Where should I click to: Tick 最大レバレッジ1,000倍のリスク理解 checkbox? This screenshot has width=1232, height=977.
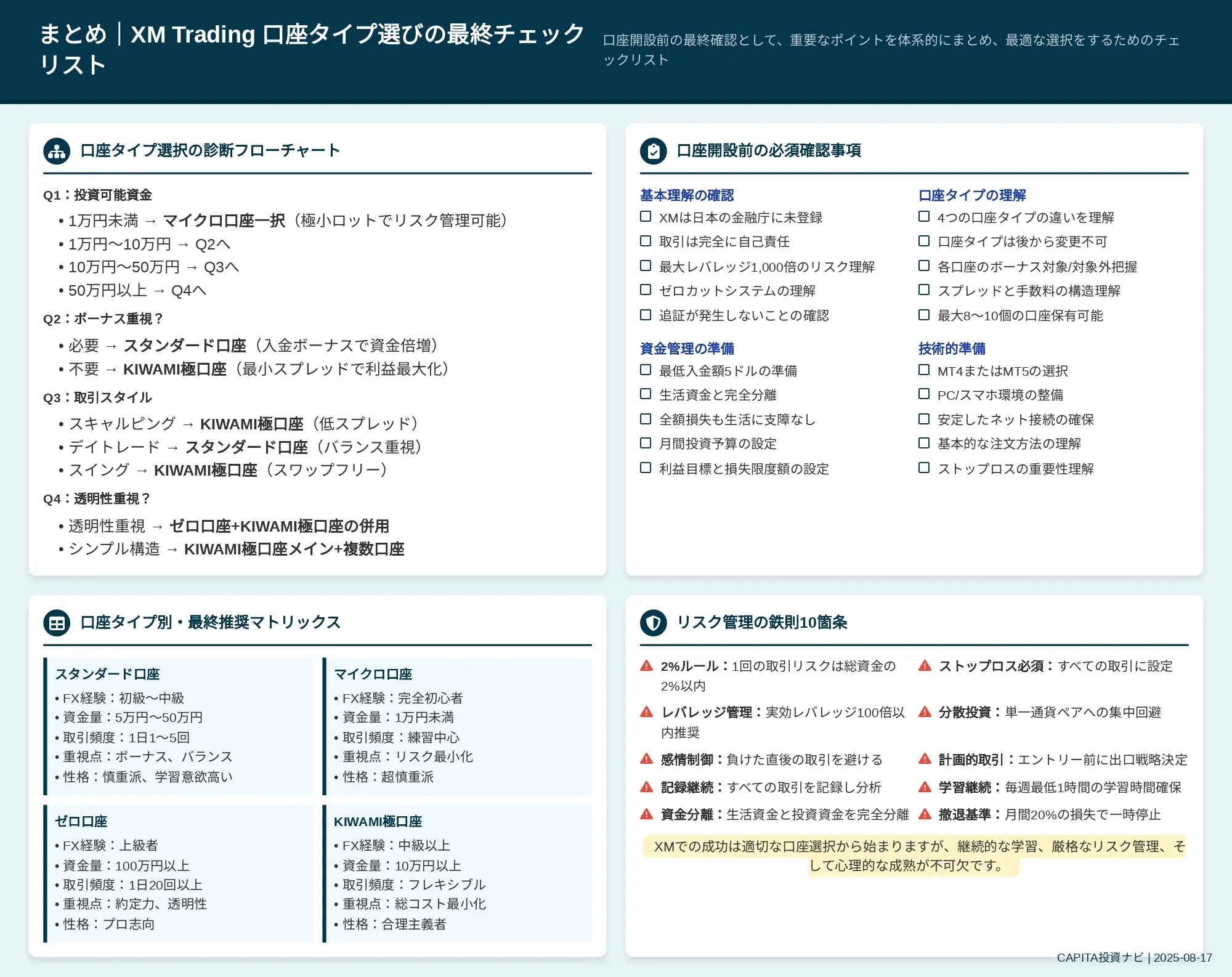click(x=646, y=266)
